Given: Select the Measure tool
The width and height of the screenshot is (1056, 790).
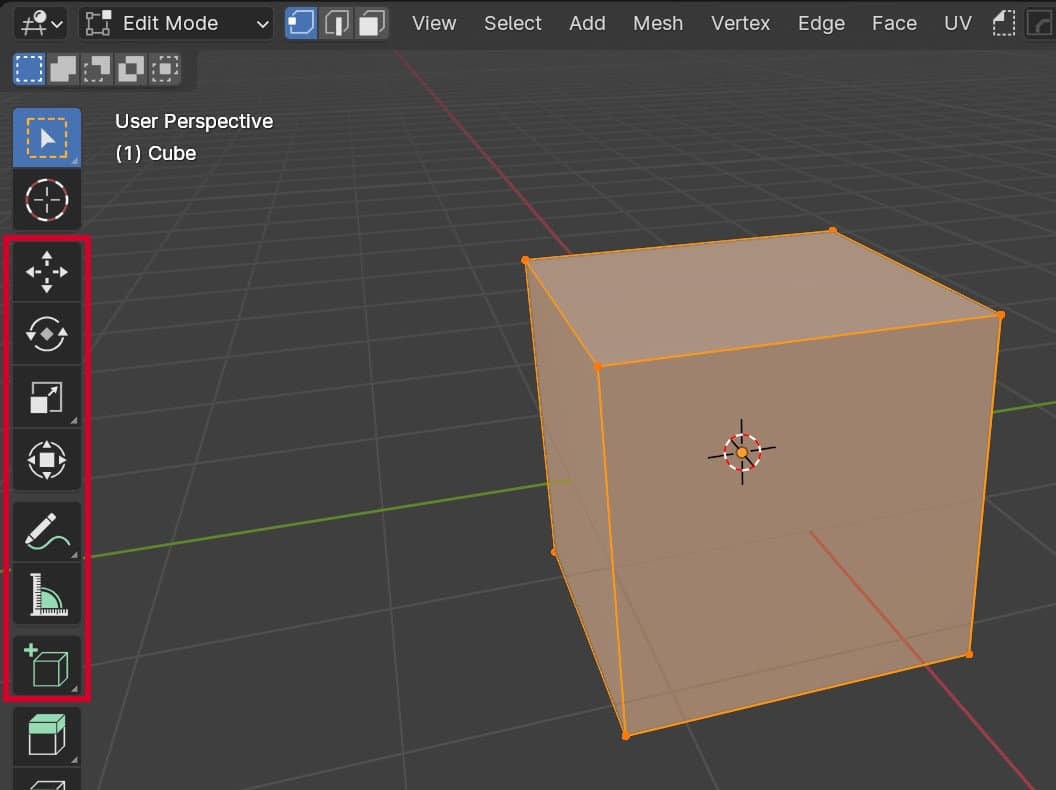Looking at the screenshot, I should (46, 593).
